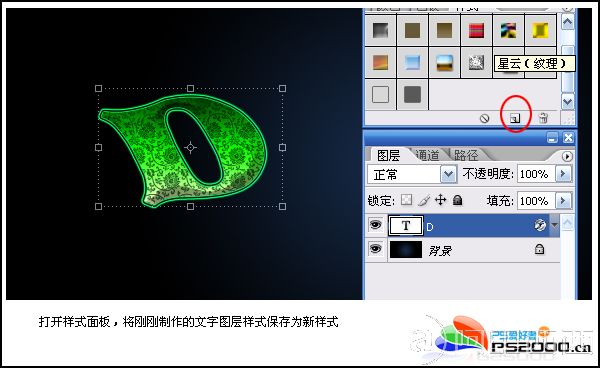Switch to the 路径 tab
Viewport: 600px width, 368px height.
466,155
